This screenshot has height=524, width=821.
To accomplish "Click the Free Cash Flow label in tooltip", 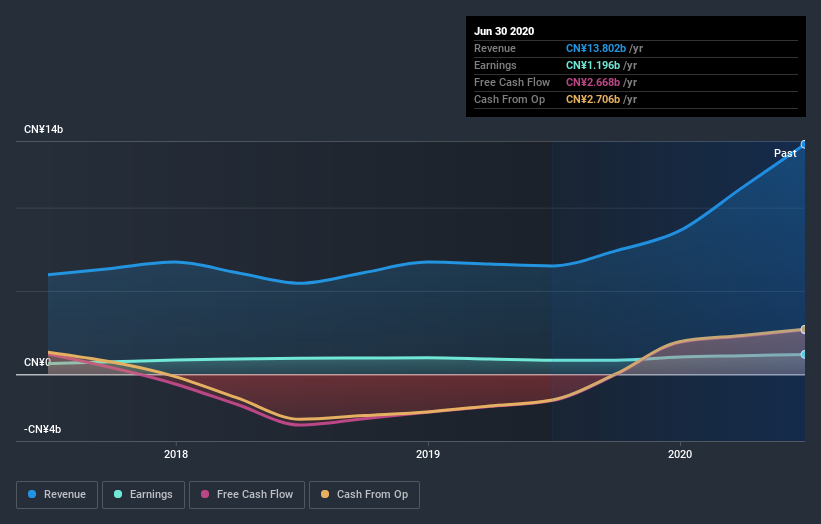I will click(512, 82).
